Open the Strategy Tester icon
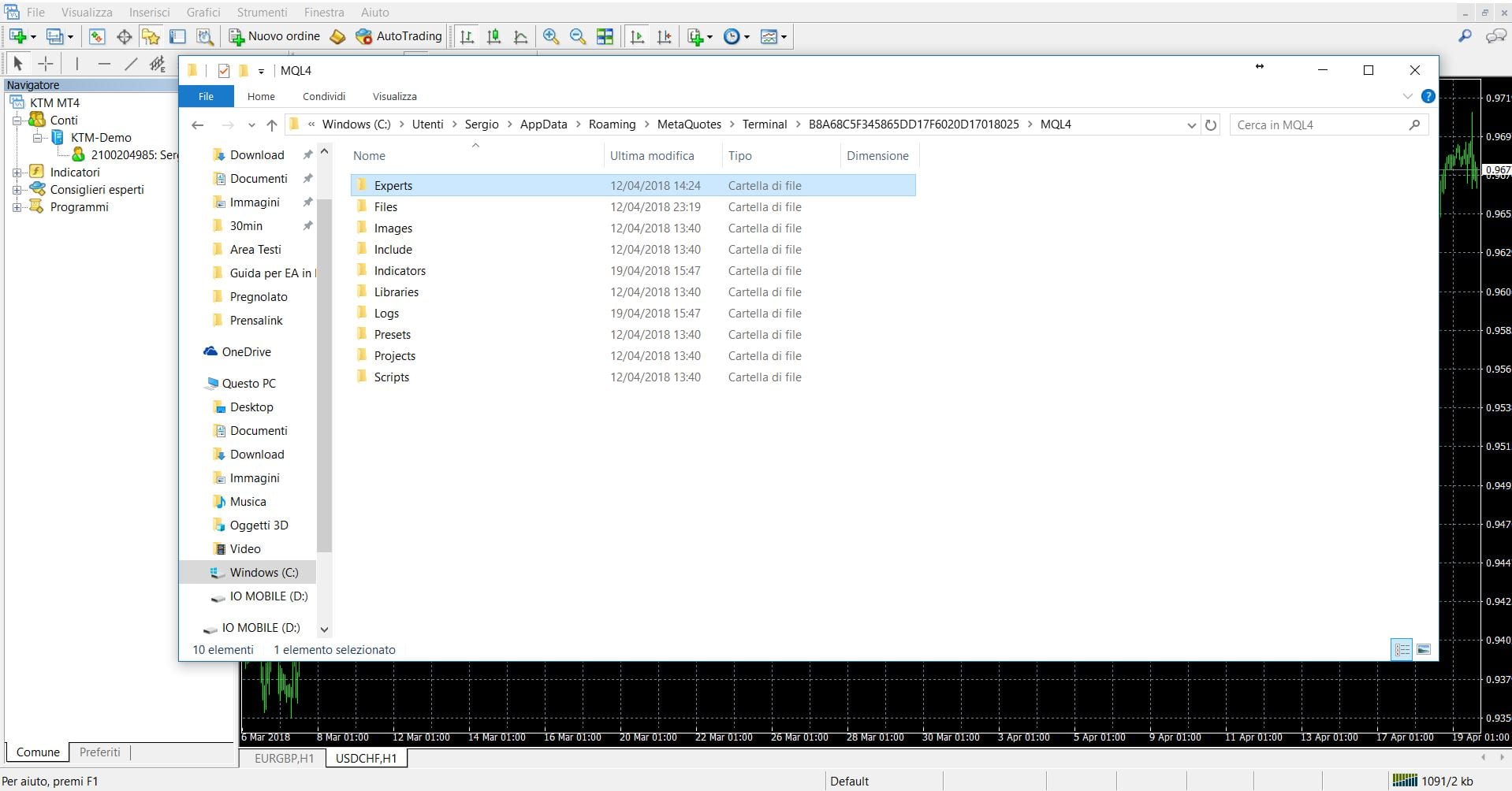 point(205,36)
